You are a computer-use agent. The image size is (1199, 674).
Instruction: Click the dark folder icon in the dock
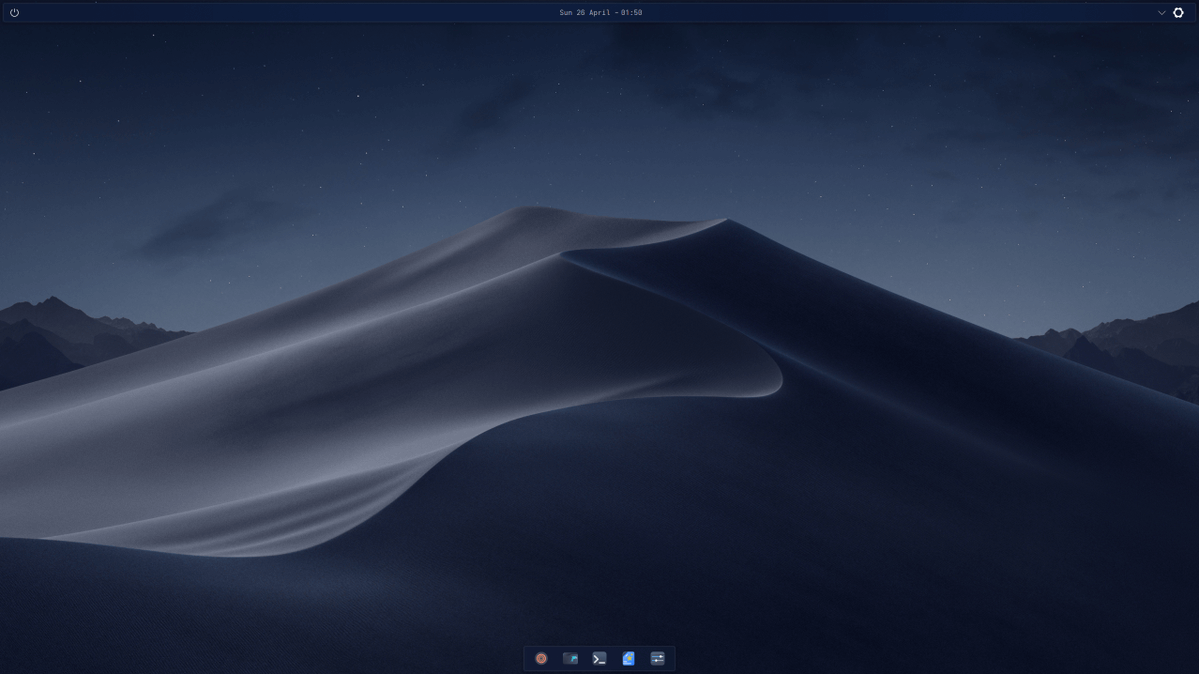coord(570,658)
